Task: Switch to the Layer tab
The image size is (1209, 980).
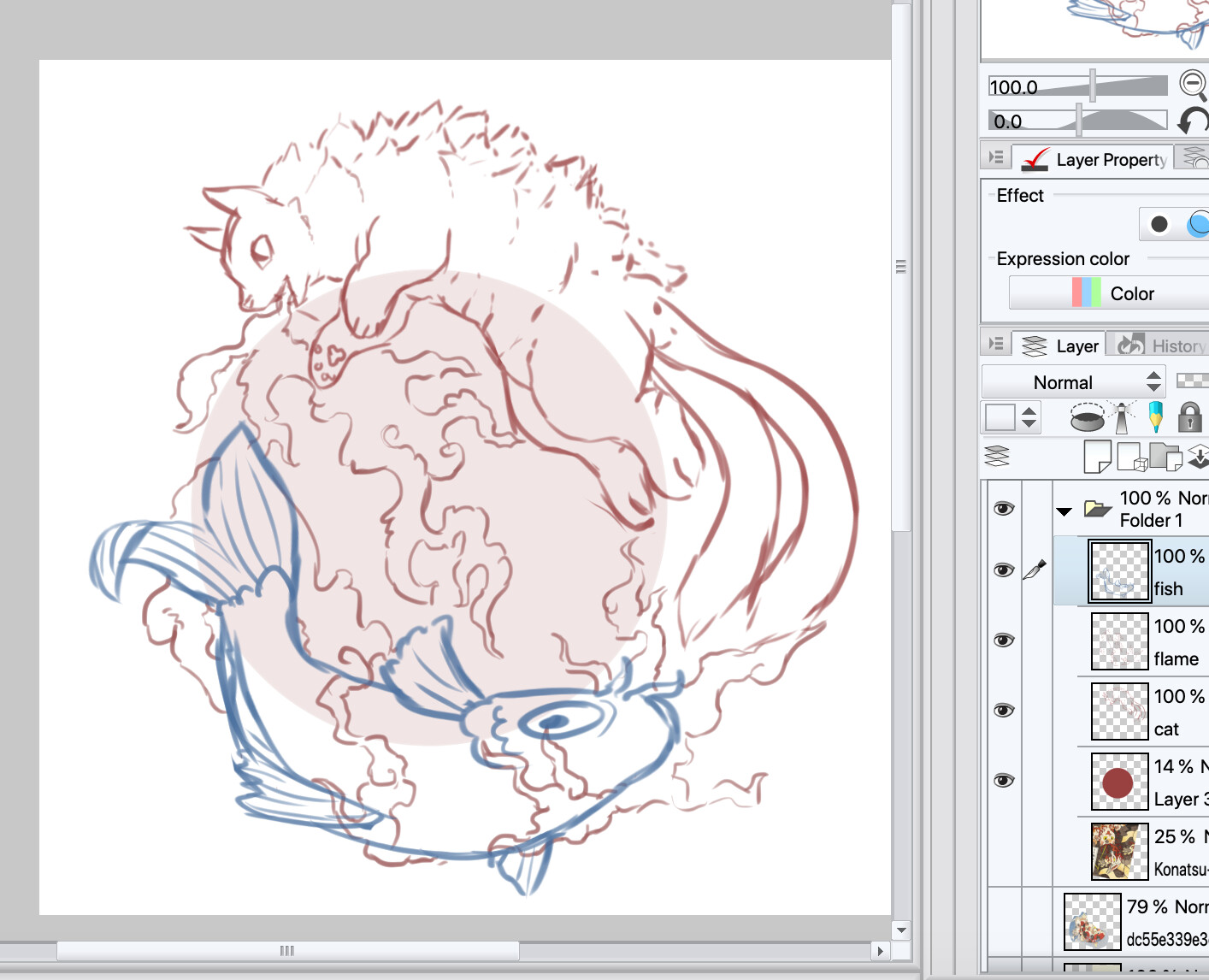Action: click(1059, 345)
